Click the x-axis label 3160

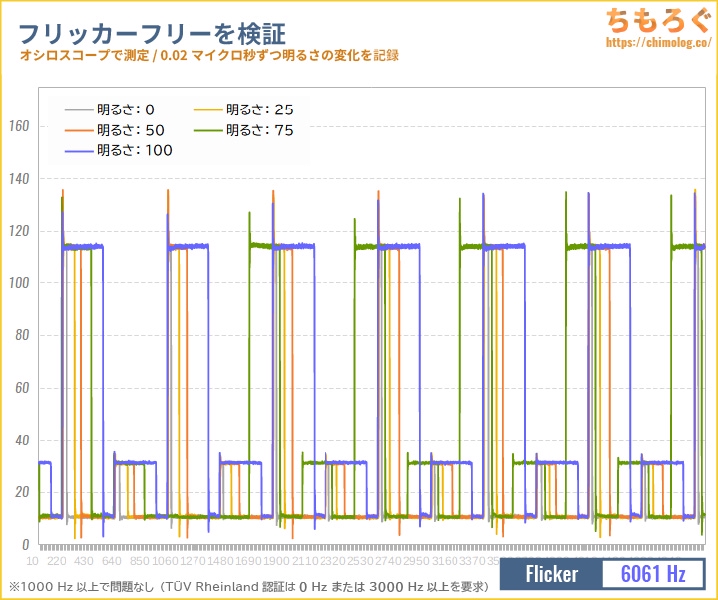445,561
